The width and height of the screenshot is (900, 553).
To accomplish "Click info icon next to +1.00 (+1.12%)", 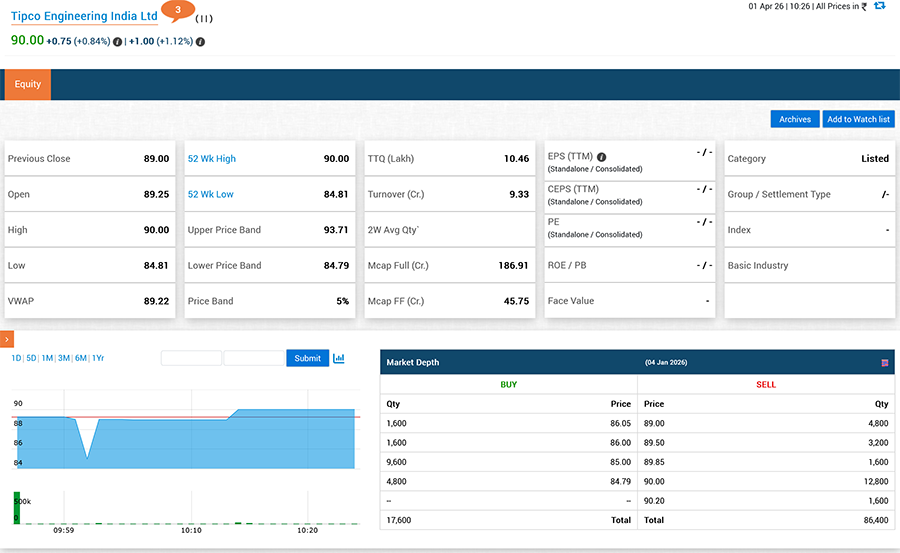I will 200,42.
